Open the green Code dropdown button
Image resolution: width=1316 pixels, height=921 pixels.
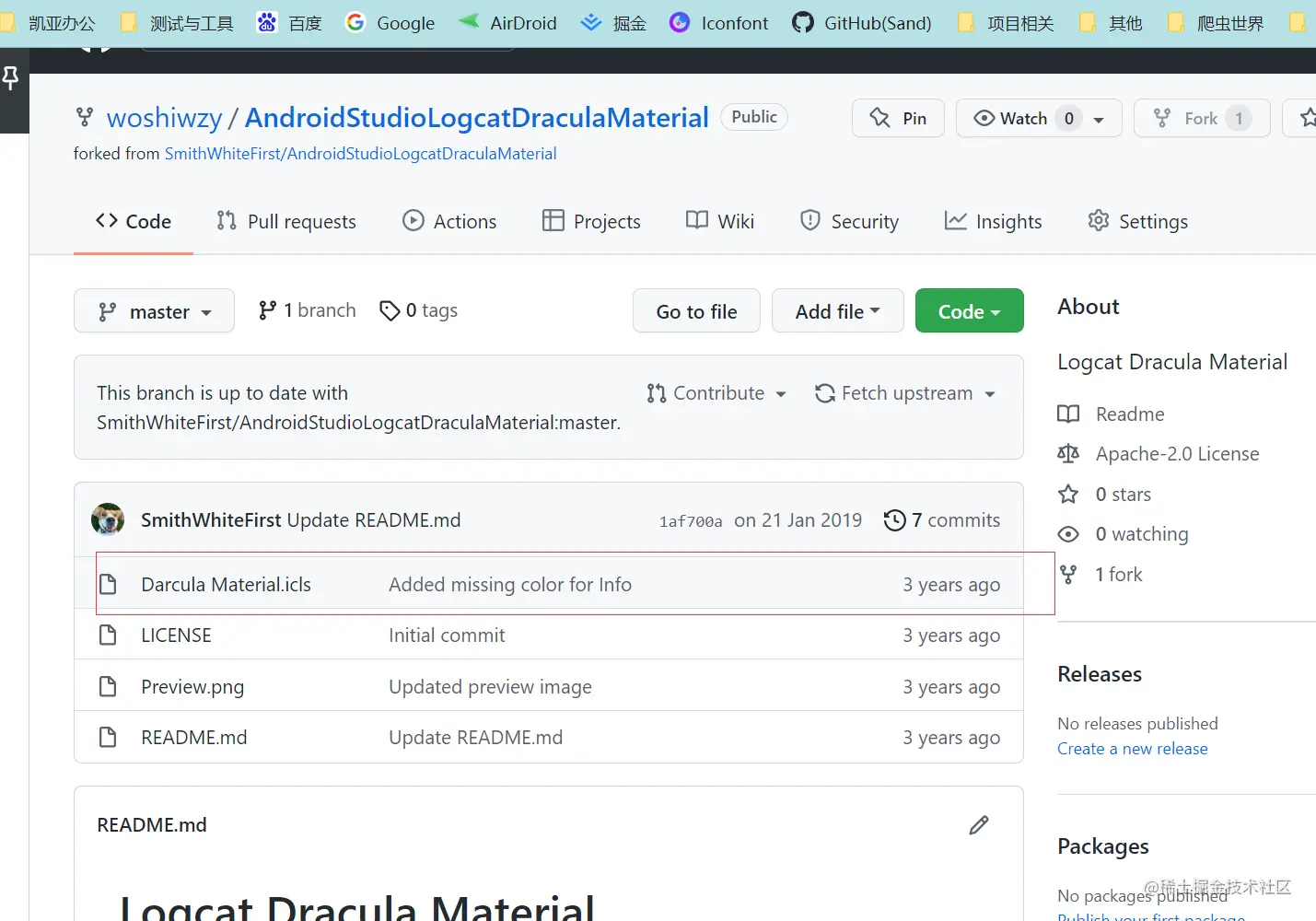pyautogui.click(x=969, y=310)
